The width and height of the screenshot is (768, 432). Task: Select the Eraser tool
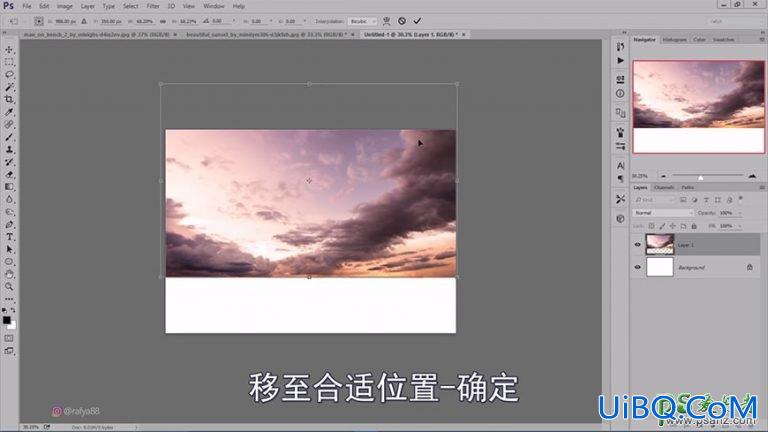pos(9,174)
